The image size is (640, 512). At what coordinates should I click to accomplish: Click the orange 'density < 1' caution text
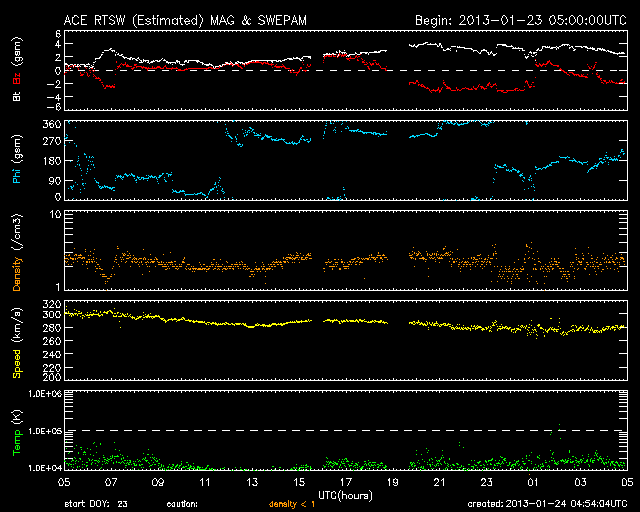point(292,504)
